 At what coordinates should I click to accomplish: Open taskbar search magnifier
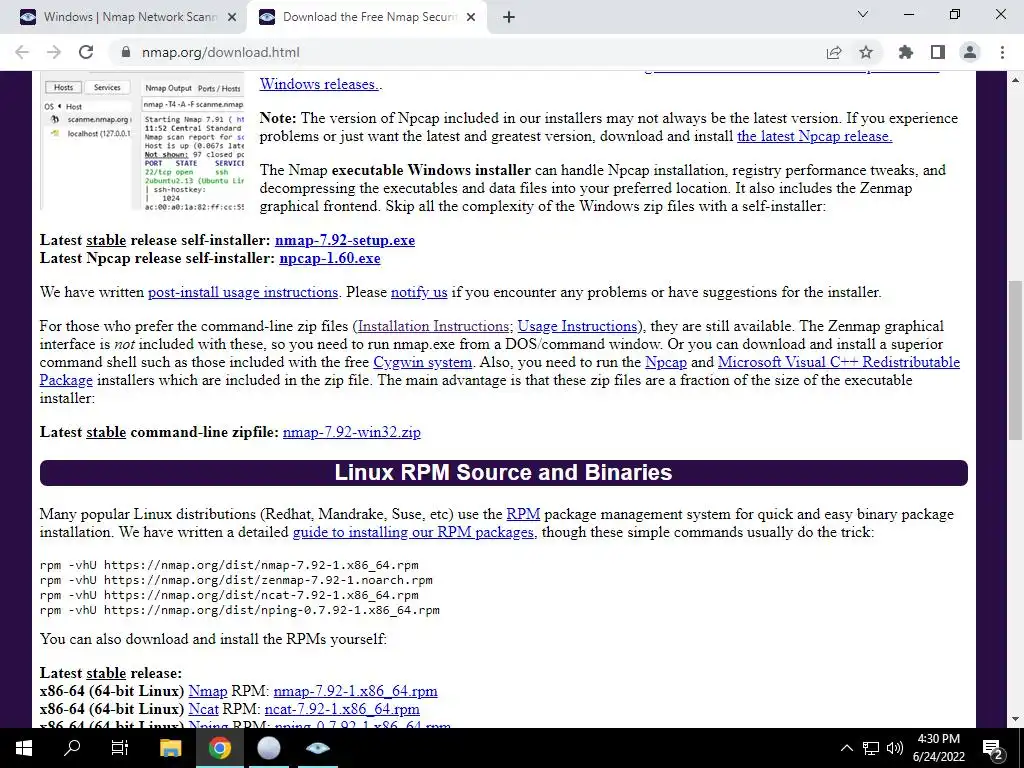72,748
